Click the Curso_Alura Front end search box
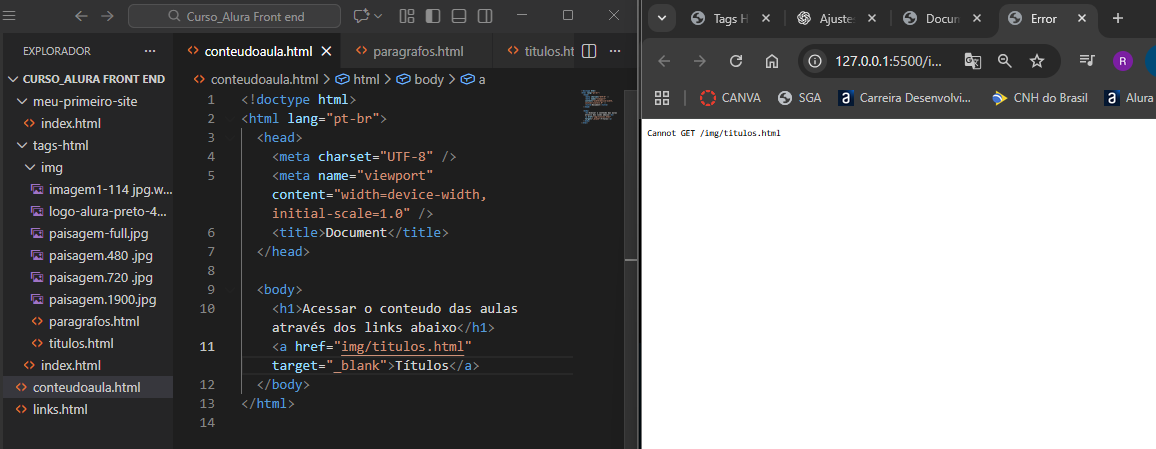1156x449 pixels. point(235,16)
